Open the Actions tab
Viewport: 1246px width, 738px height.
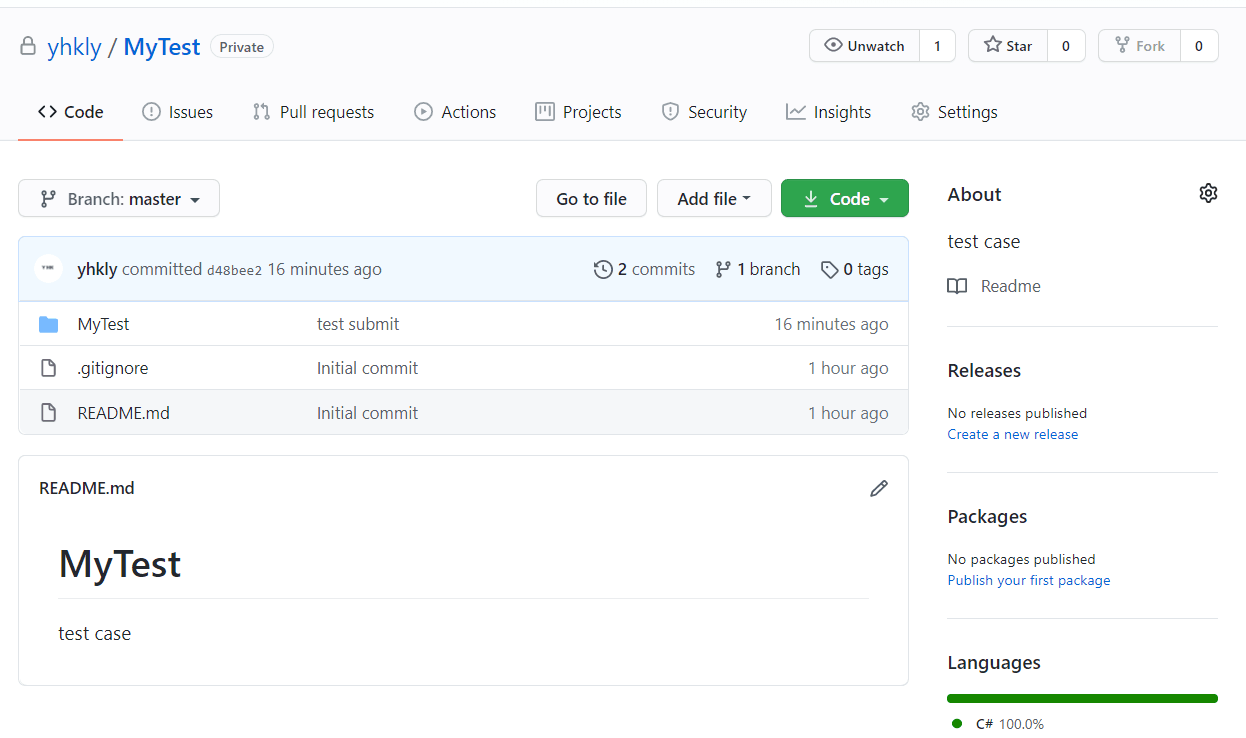click(x=455, y=112)
